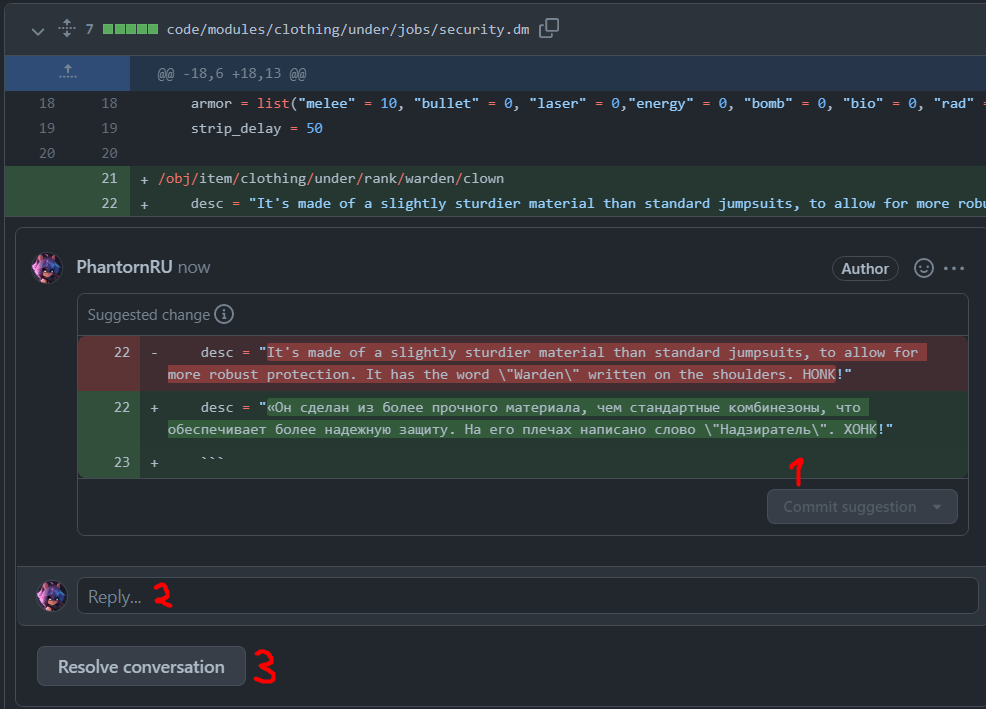Focus the Reply text field
The image size is (986, 709).
pos(528,596)
